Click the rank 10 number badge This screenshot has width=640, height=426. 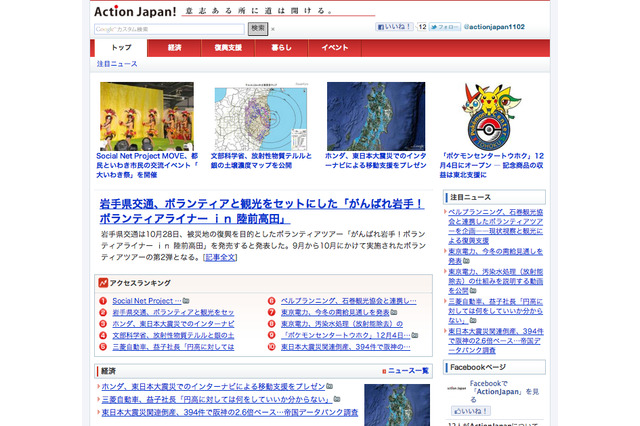[x=271, y=347]
